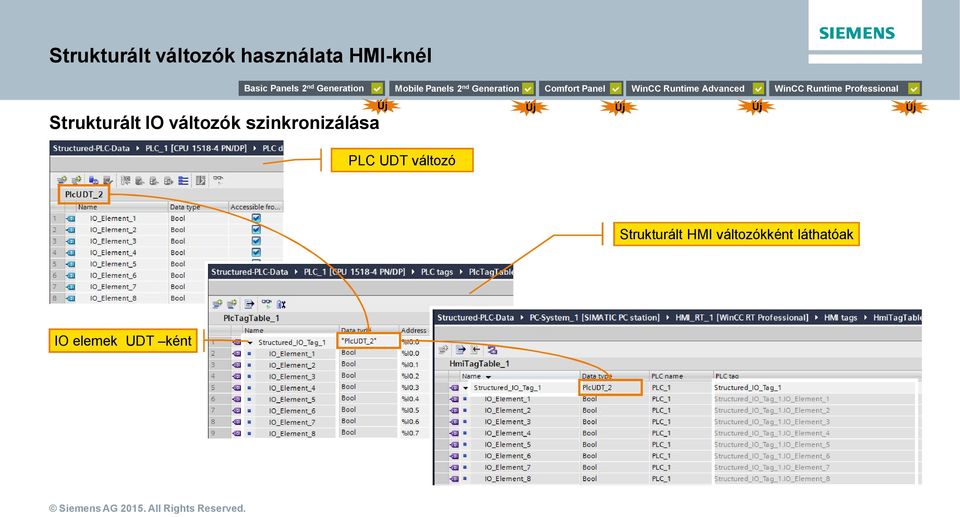The height and width of the screenshot is (517, 960).
Task: Collapse Structured_IO_Tag_1 in HmiTagTable_1
Action: point(466,388)
